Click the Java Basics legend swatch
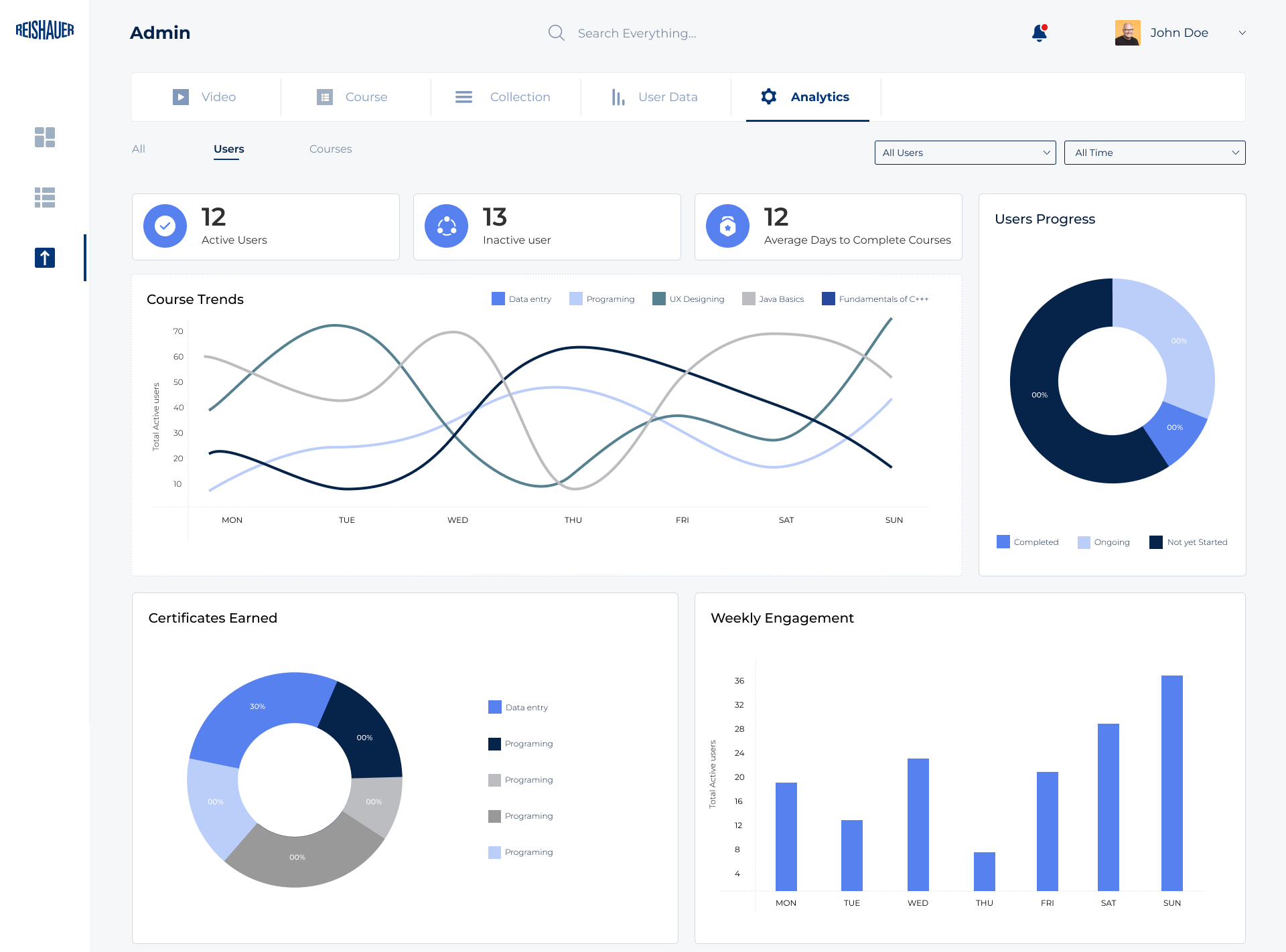Image resolution: width=1286 pixels, height=952 pixels. tap(749, 299)
